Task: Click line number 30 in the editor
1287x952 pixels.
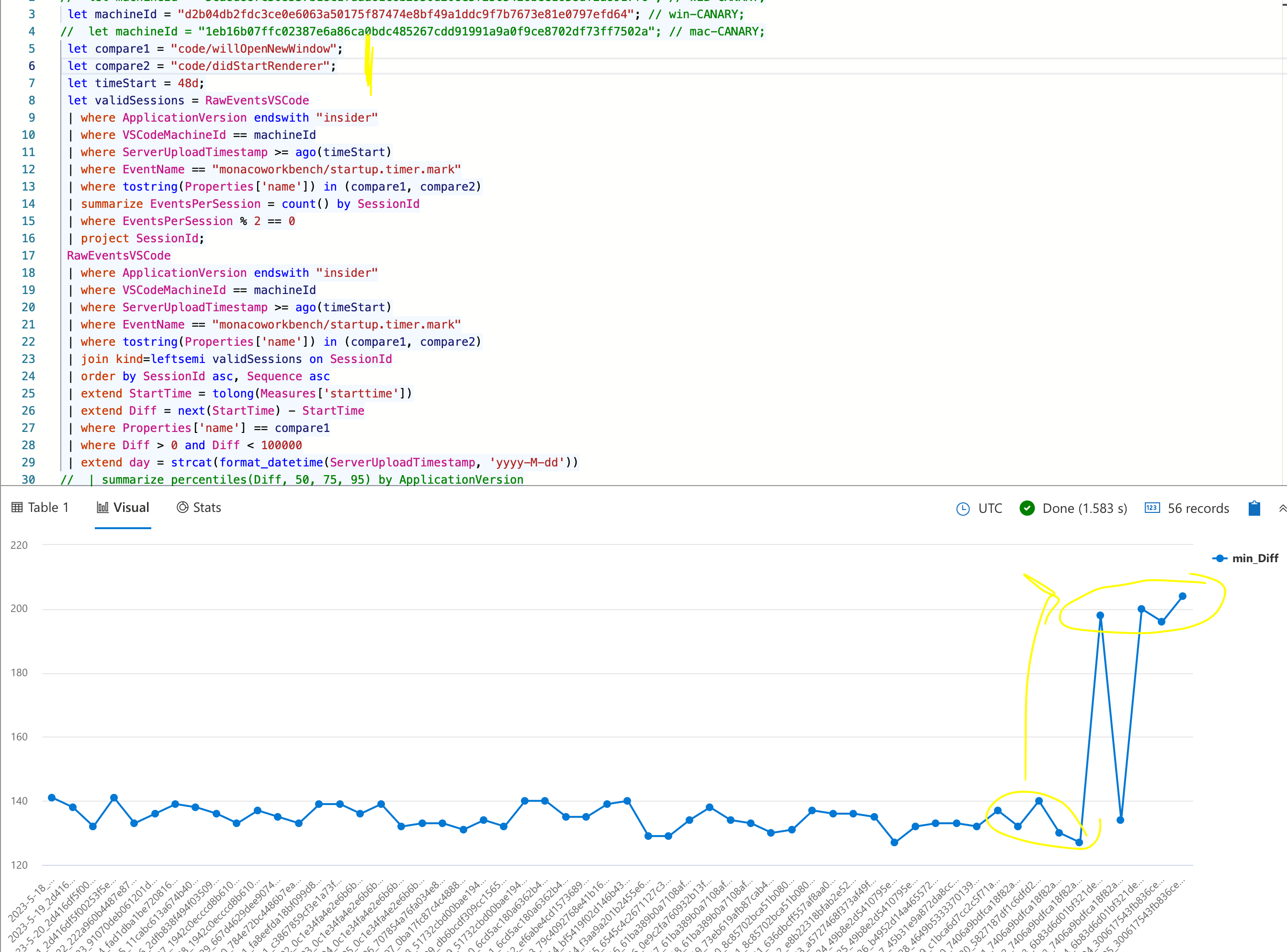Action: [x=28, y=479]
